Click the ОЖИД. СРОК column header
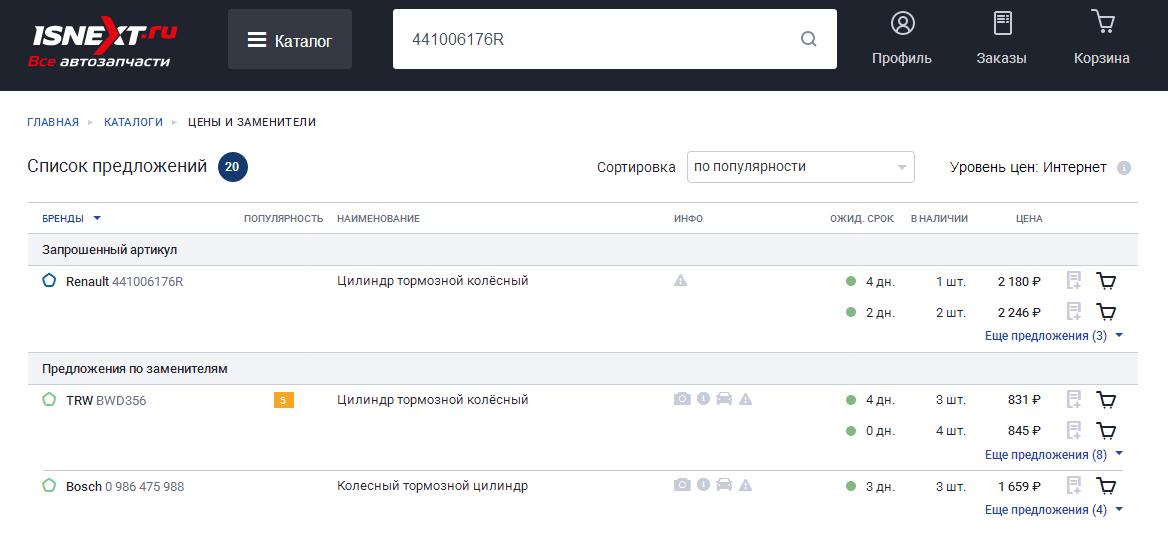The height and width of the screenshot is (544, 1168). 862,218
